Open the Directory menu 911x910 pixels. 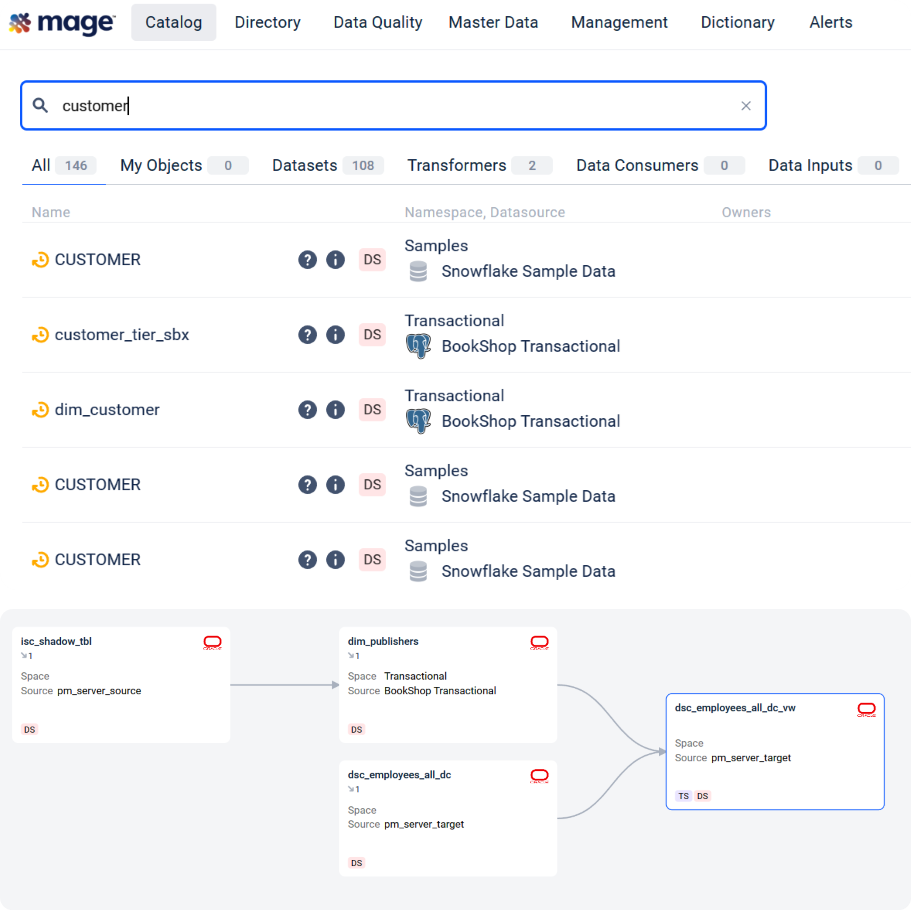[267, 22]
